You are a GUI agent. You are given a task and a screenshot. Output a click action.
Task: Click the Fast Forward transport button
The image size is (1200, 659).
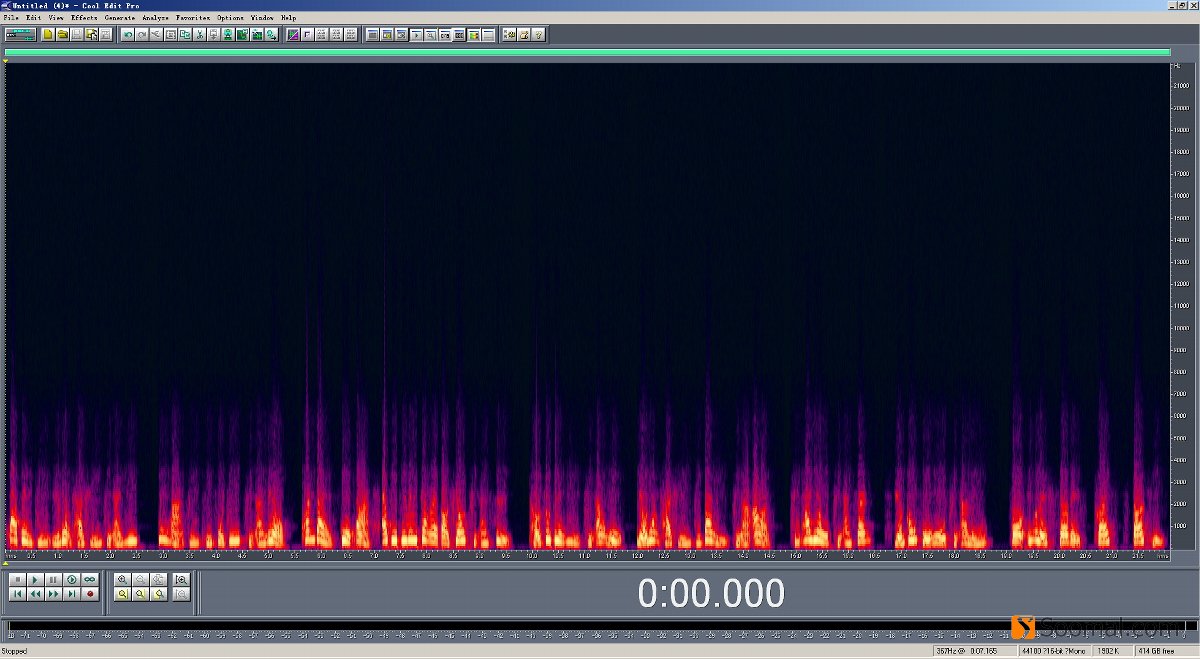click(53, 594)
